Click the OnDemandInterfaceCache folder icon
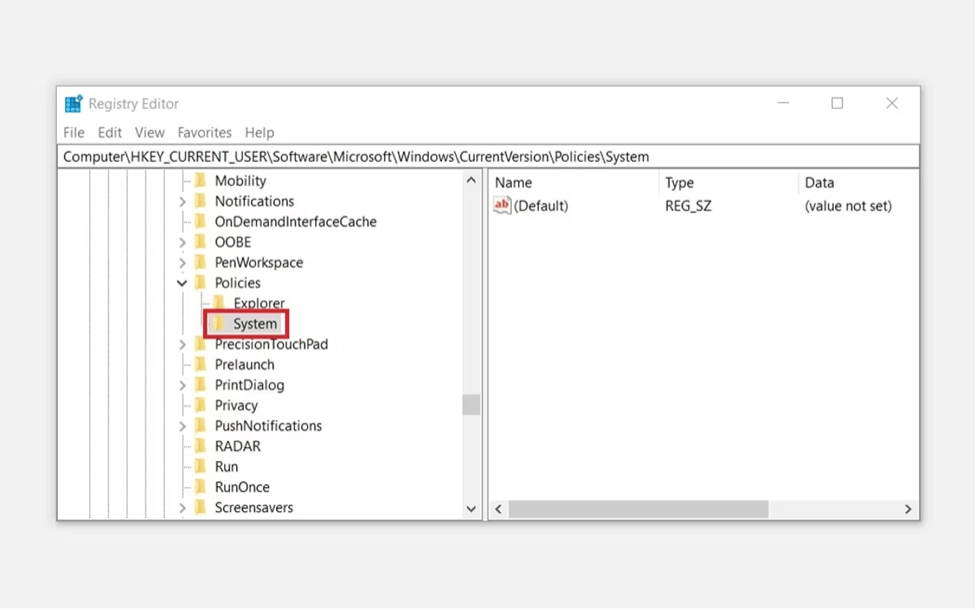 point(200,222)
